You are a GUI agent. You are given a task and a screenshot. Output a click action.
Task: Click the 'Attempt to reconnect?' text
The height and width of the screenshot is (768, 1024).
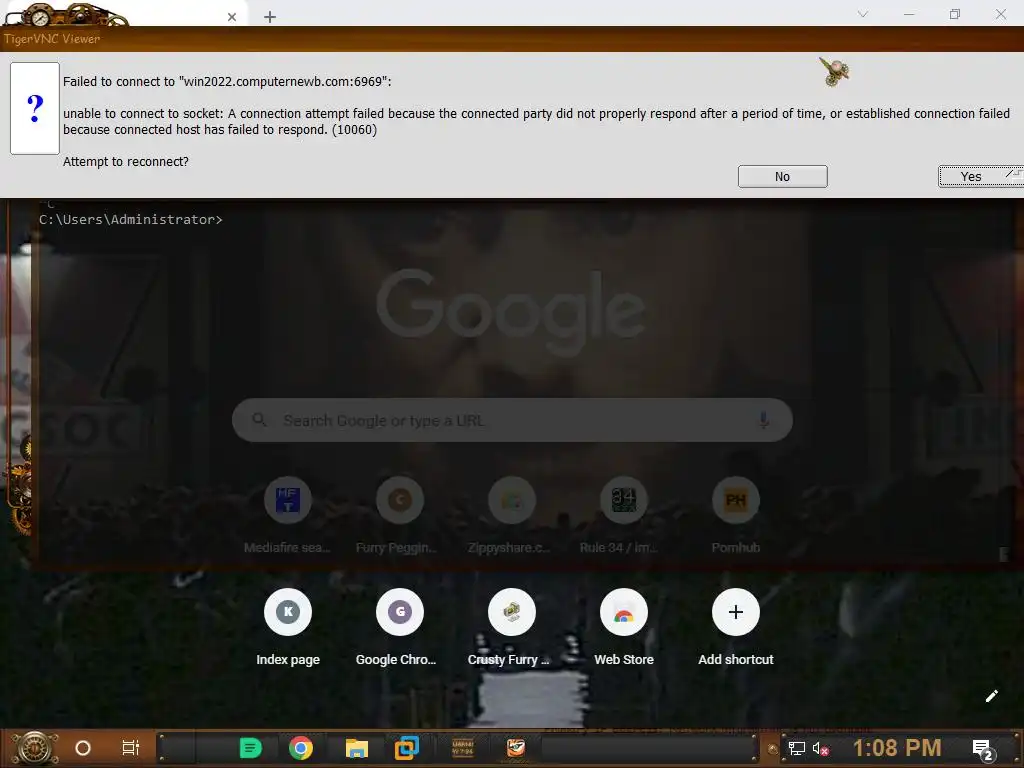click(126, 161)
